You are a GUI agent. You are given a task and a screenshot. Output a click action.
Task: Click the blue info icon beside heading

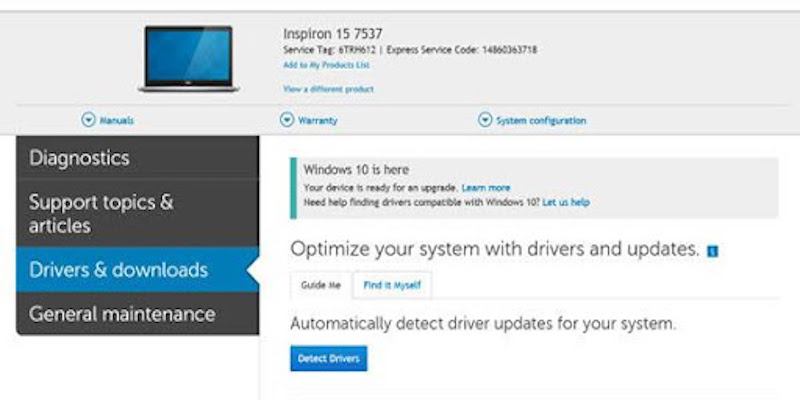712,251
